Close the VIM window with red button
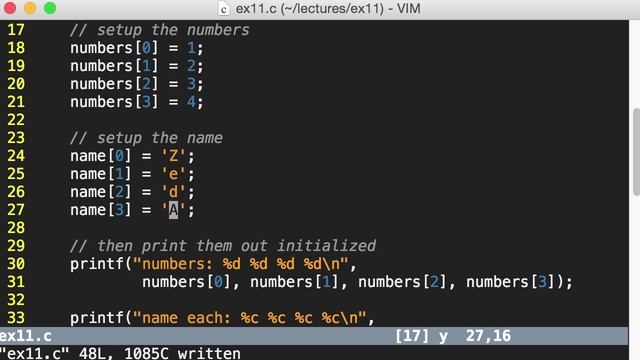 tap(10, 8)
